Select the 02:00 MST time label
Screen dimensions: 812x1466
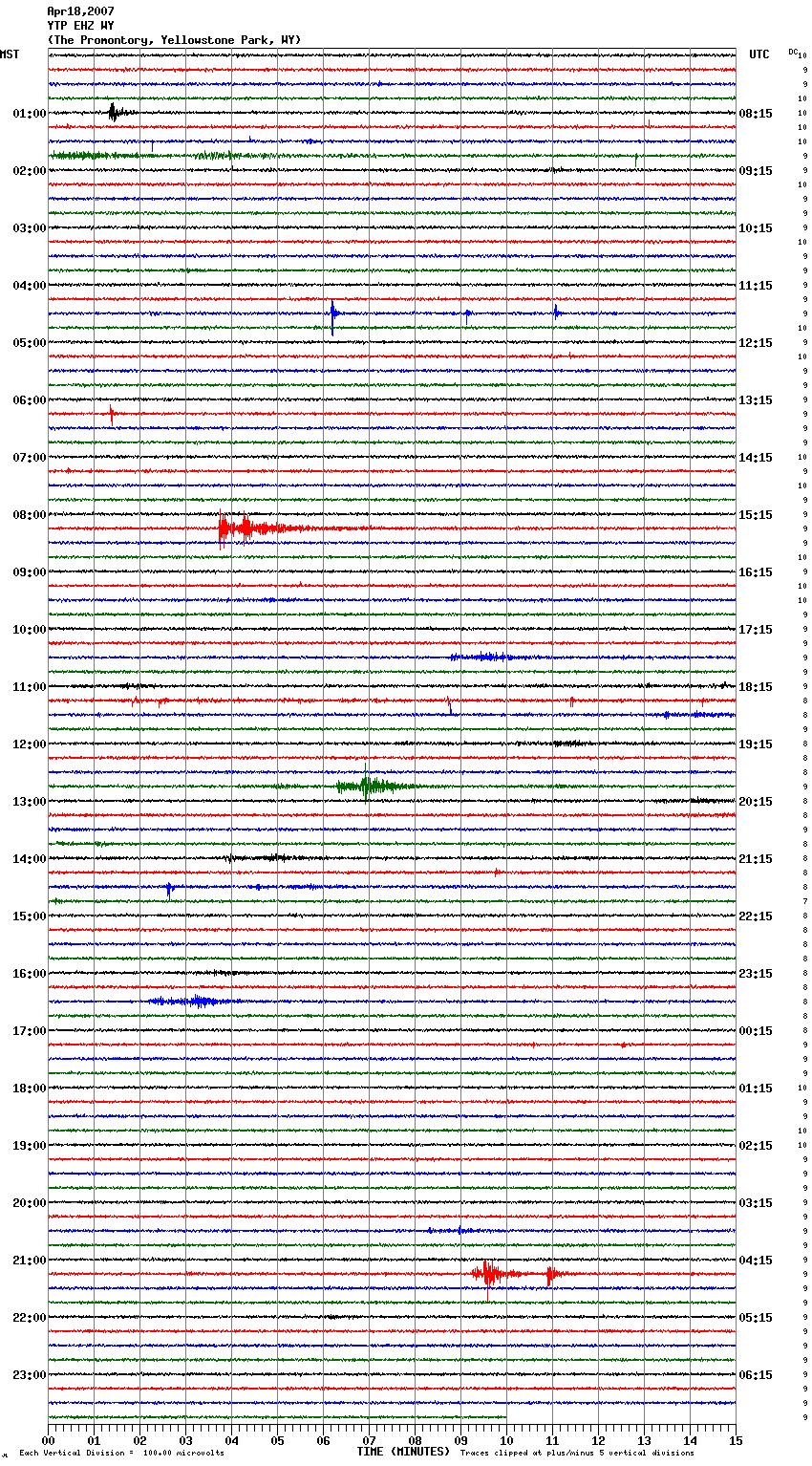pyautogui.click(x=30, y=171)
